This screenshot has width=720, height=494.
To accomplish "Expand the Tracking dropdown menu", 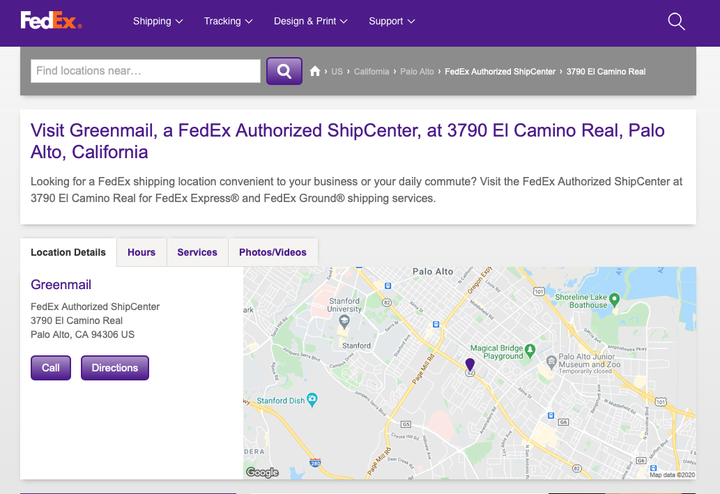I will click(228, 21).
